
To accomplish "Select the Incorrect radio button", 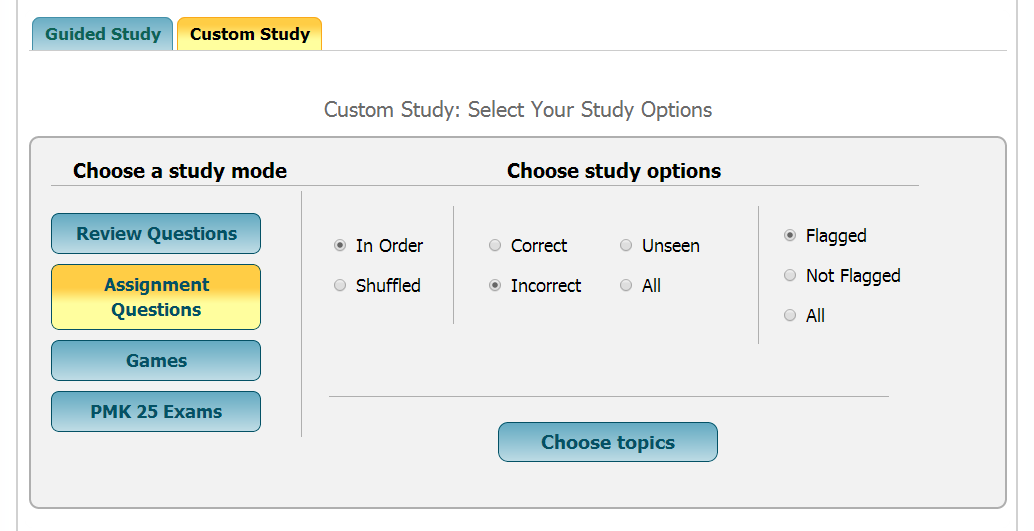I will pos(495,286).
